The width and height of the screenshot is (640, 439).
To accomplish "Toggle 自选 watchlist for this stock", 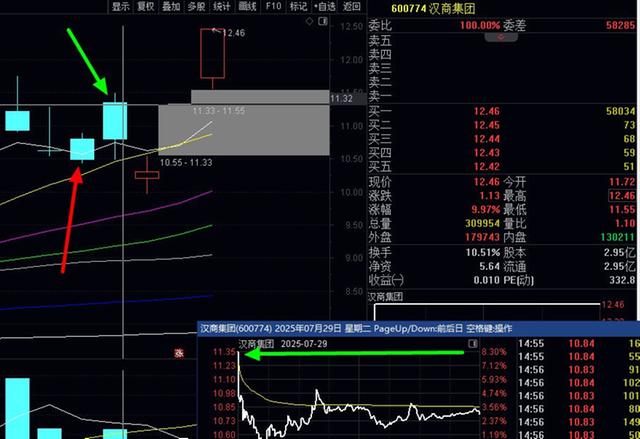I will click(x=325, y=6).
